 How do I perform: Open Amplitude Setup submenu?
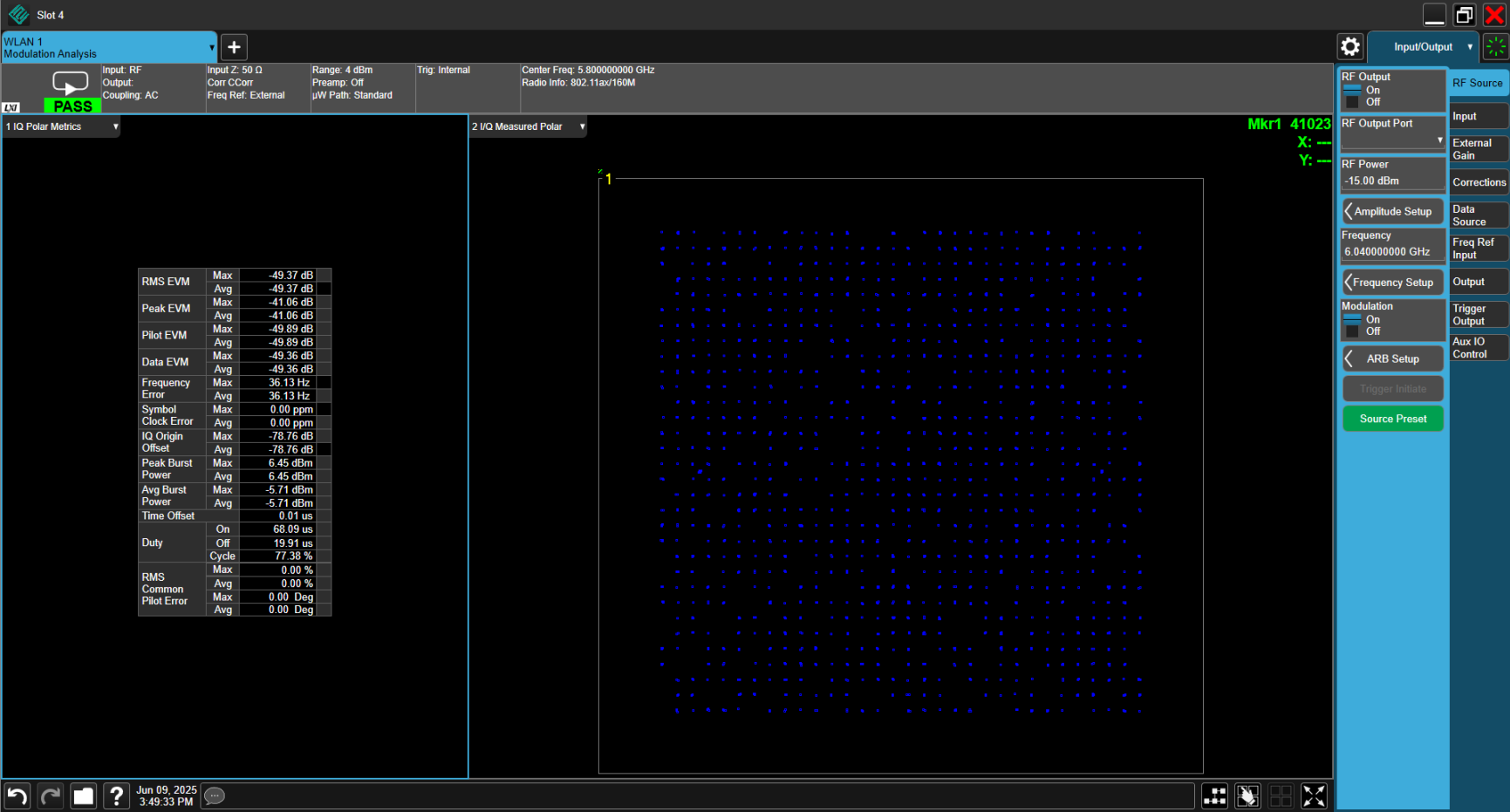tap(1393, 211)
